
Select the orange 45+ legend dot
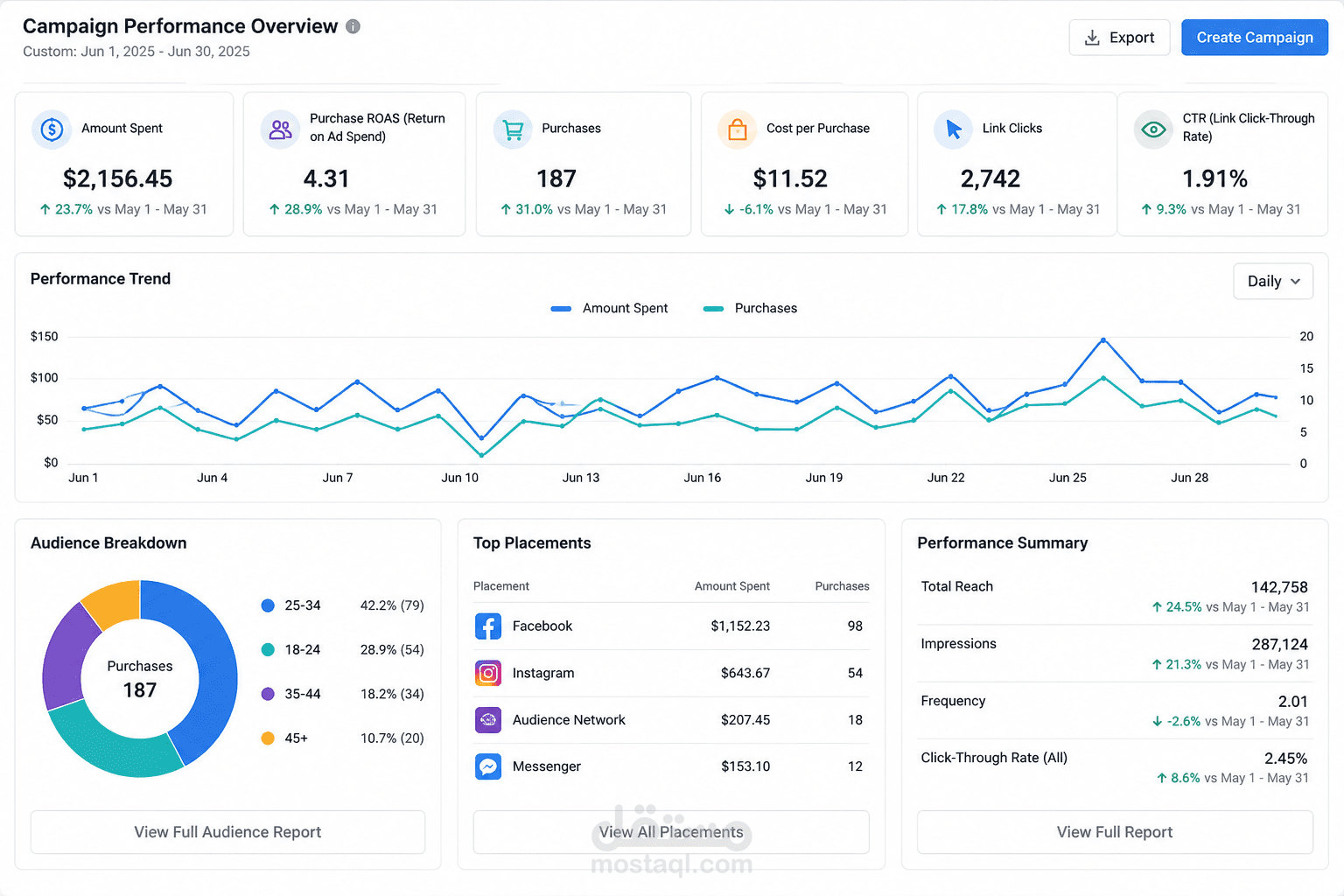click(268, 738)
